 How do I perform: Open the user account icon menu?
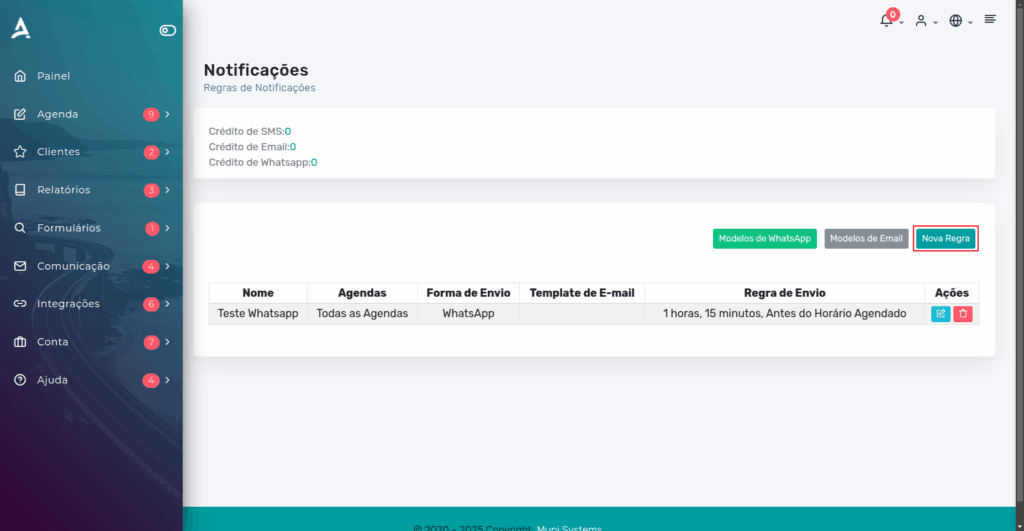click(x=921, y=21)
